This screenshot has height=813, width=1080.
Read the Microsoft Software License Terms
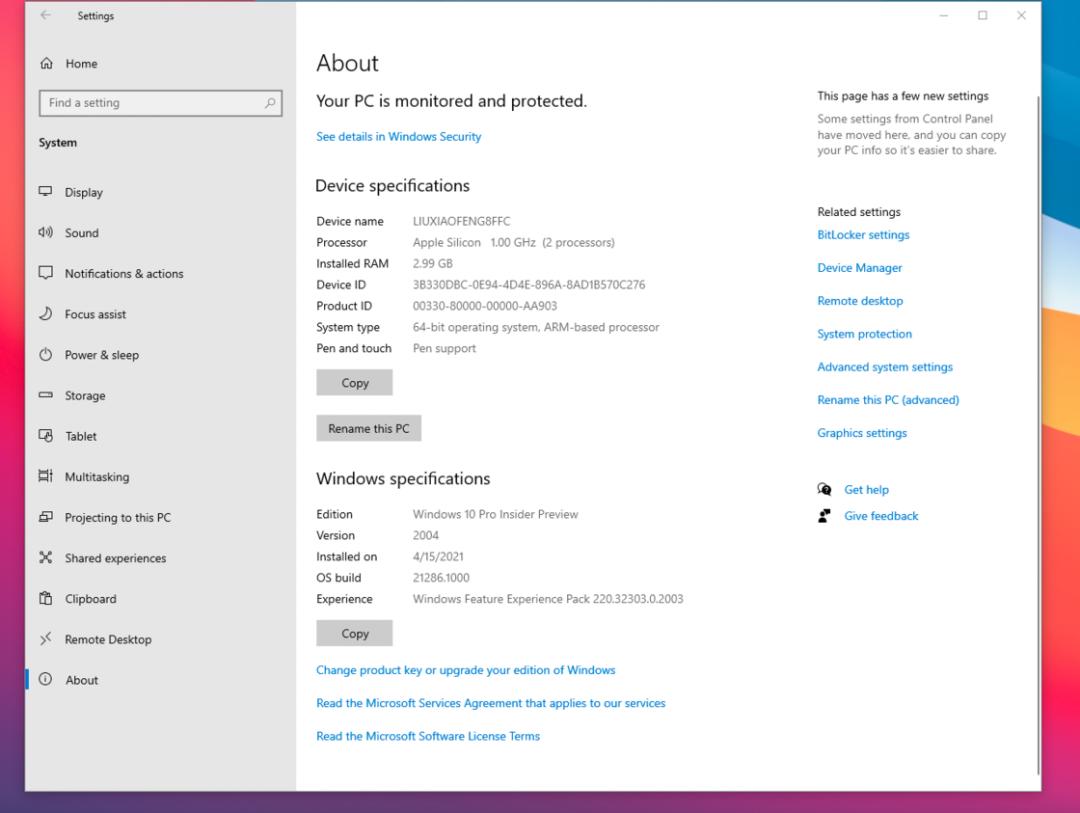tap(428, 736)
